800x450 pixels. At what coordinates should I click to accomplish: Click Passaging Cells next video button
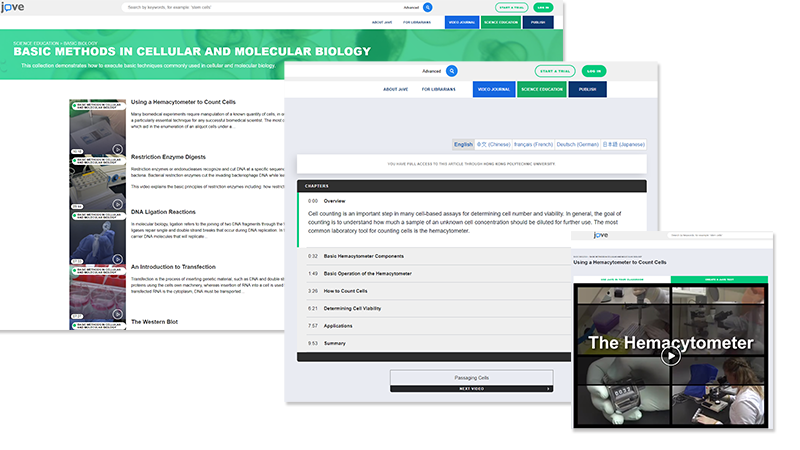pyautogui.click(x=471, y=378)
